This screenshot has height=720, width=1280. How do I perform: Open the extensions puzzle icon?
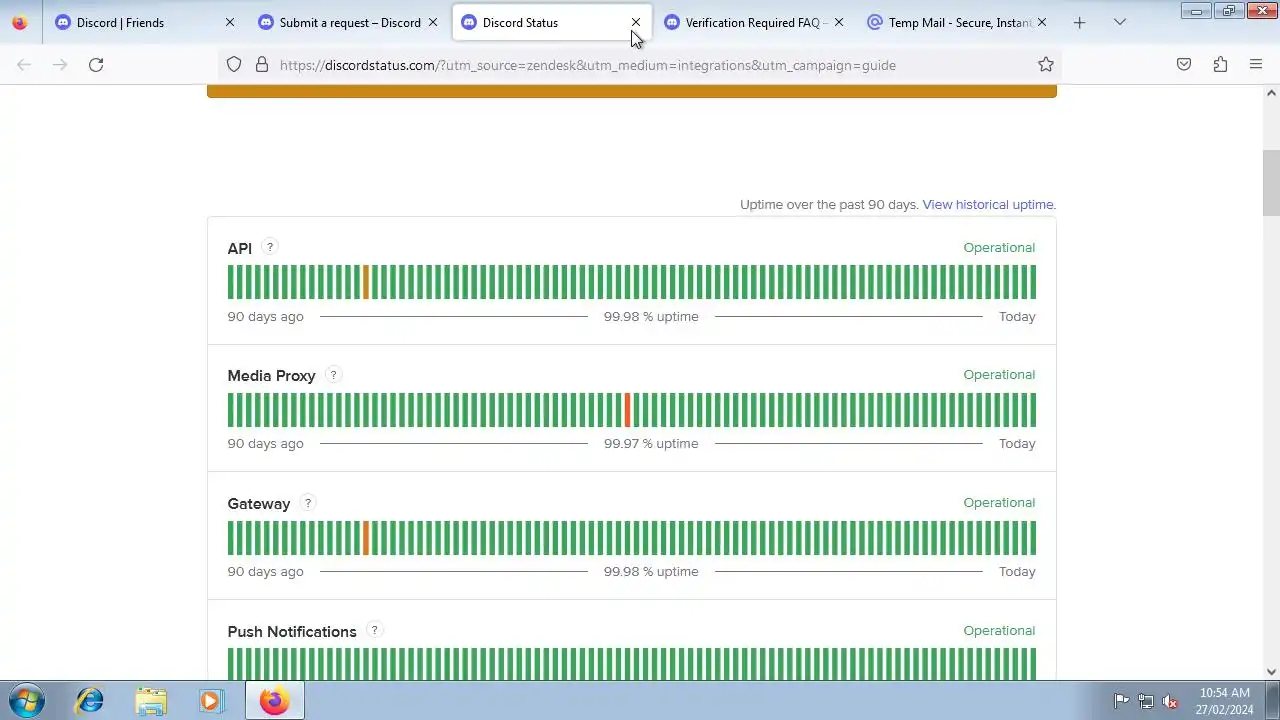click(1220, 65)
